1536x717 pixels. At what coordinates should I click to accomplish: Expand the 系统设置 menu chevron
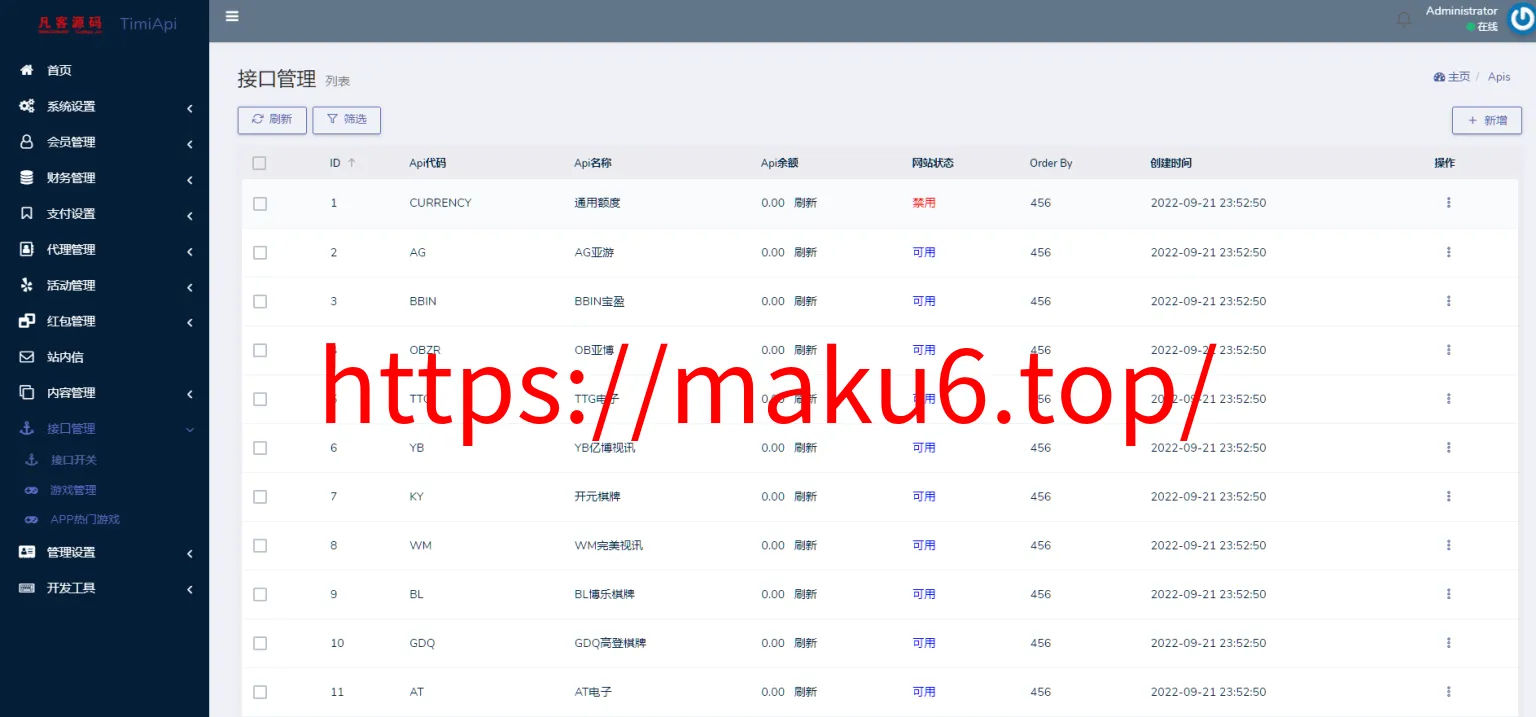(x=189, y=108)
